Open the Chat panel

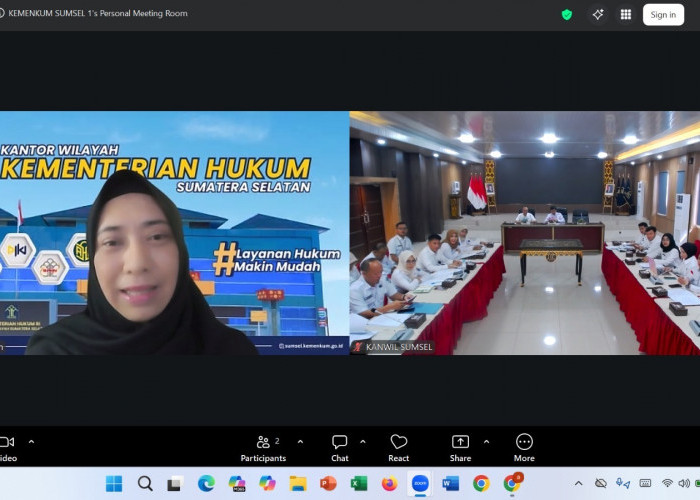click(340, 449)
